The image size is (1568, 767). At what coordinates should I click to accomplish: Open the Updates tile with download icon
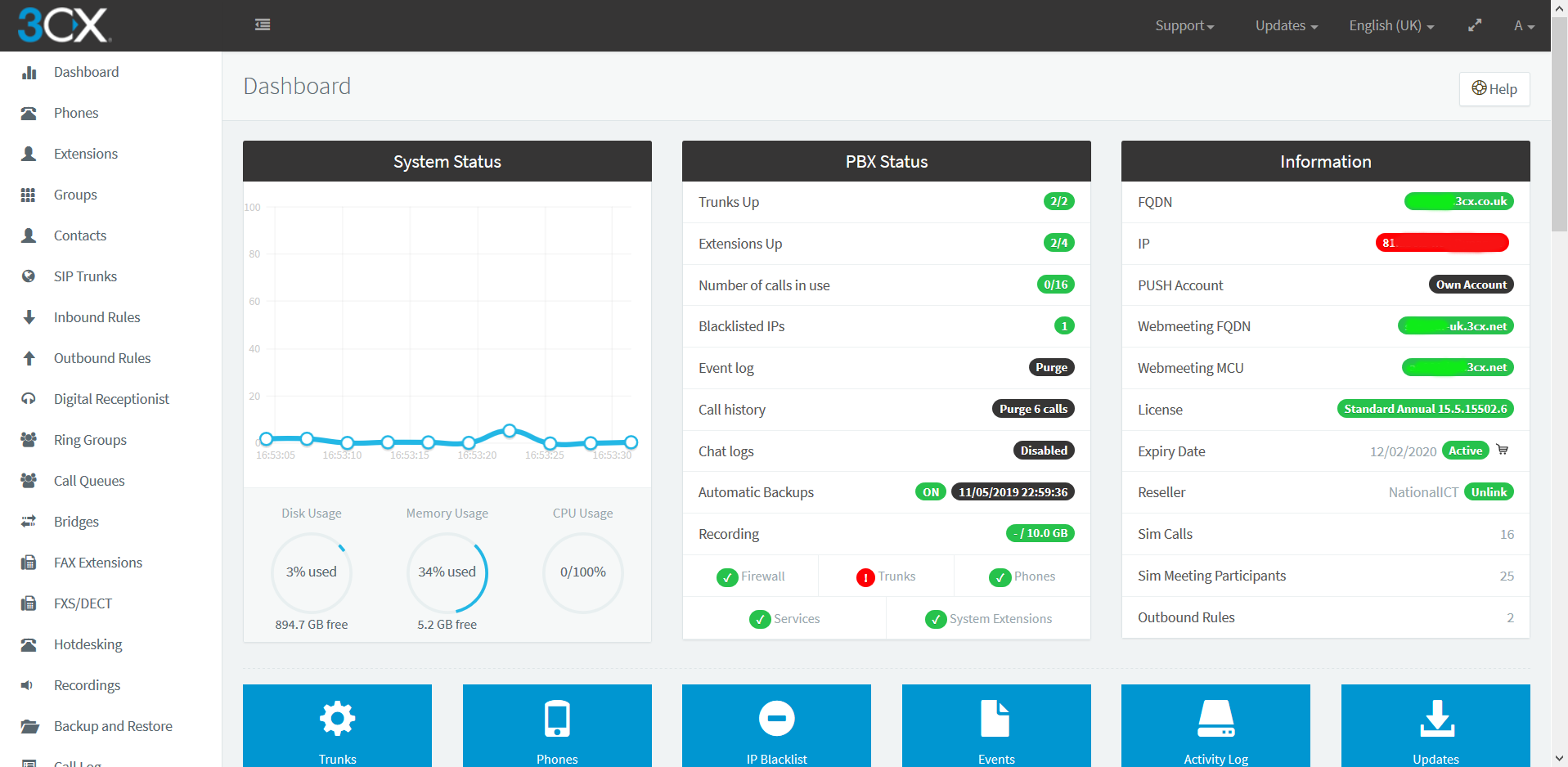tap(1435, 725)
